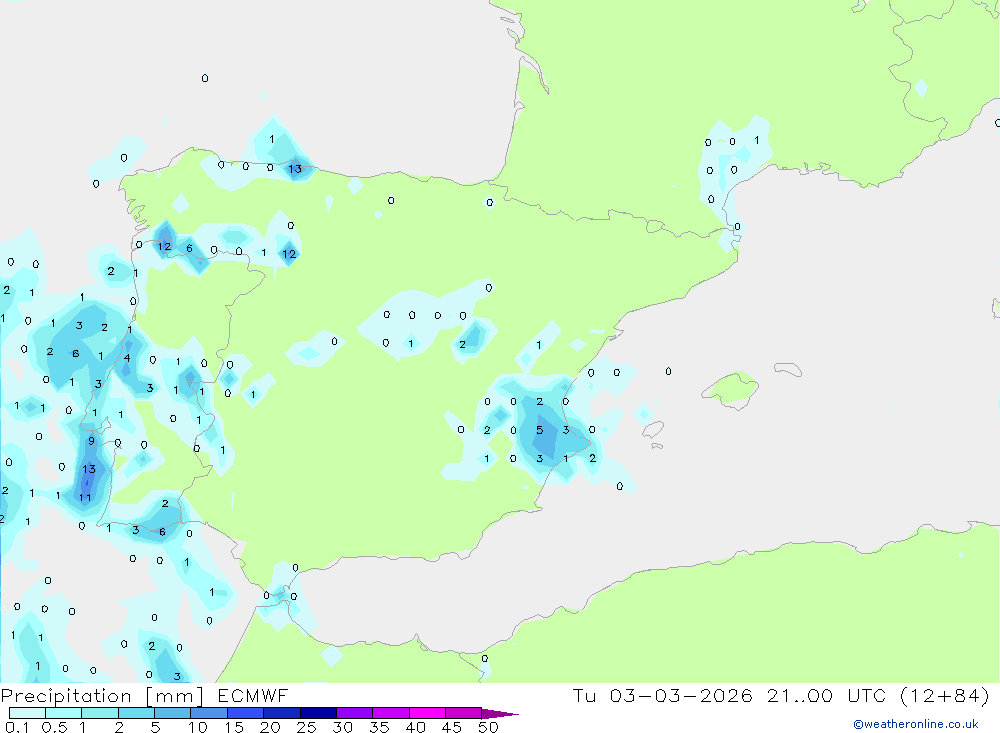Viewport: 1000px width, 733px height.
Task: Click the 1–2 mm legend color box
Action: click(100, 713)
